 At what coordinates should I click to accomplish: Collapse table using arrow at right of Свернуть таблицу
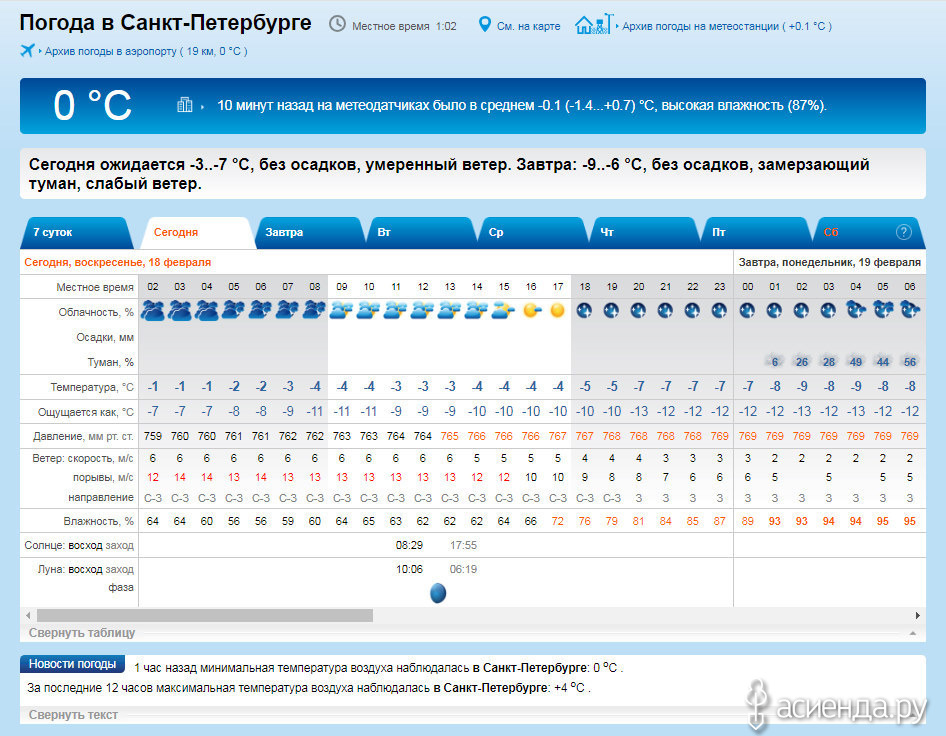[x=913, y=633]
